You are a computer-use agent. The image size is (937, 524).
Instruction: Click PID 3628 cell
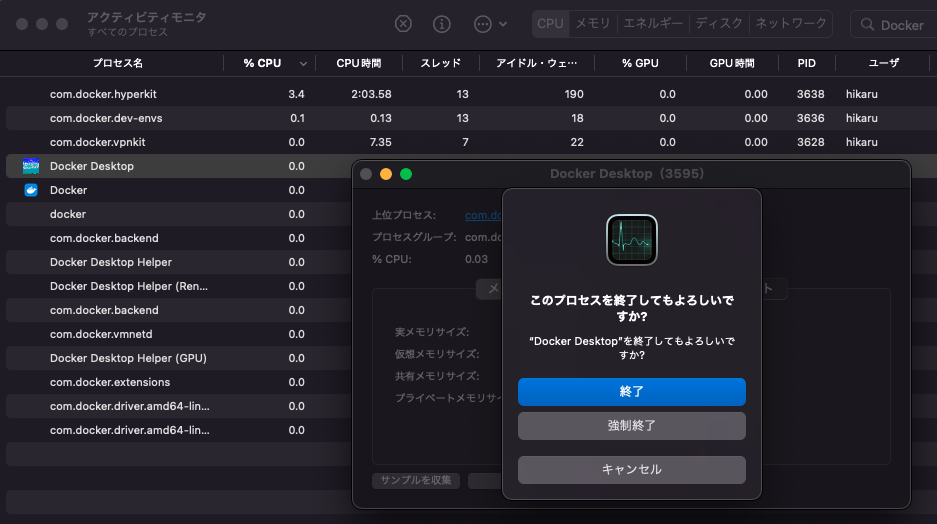(810, 142)
